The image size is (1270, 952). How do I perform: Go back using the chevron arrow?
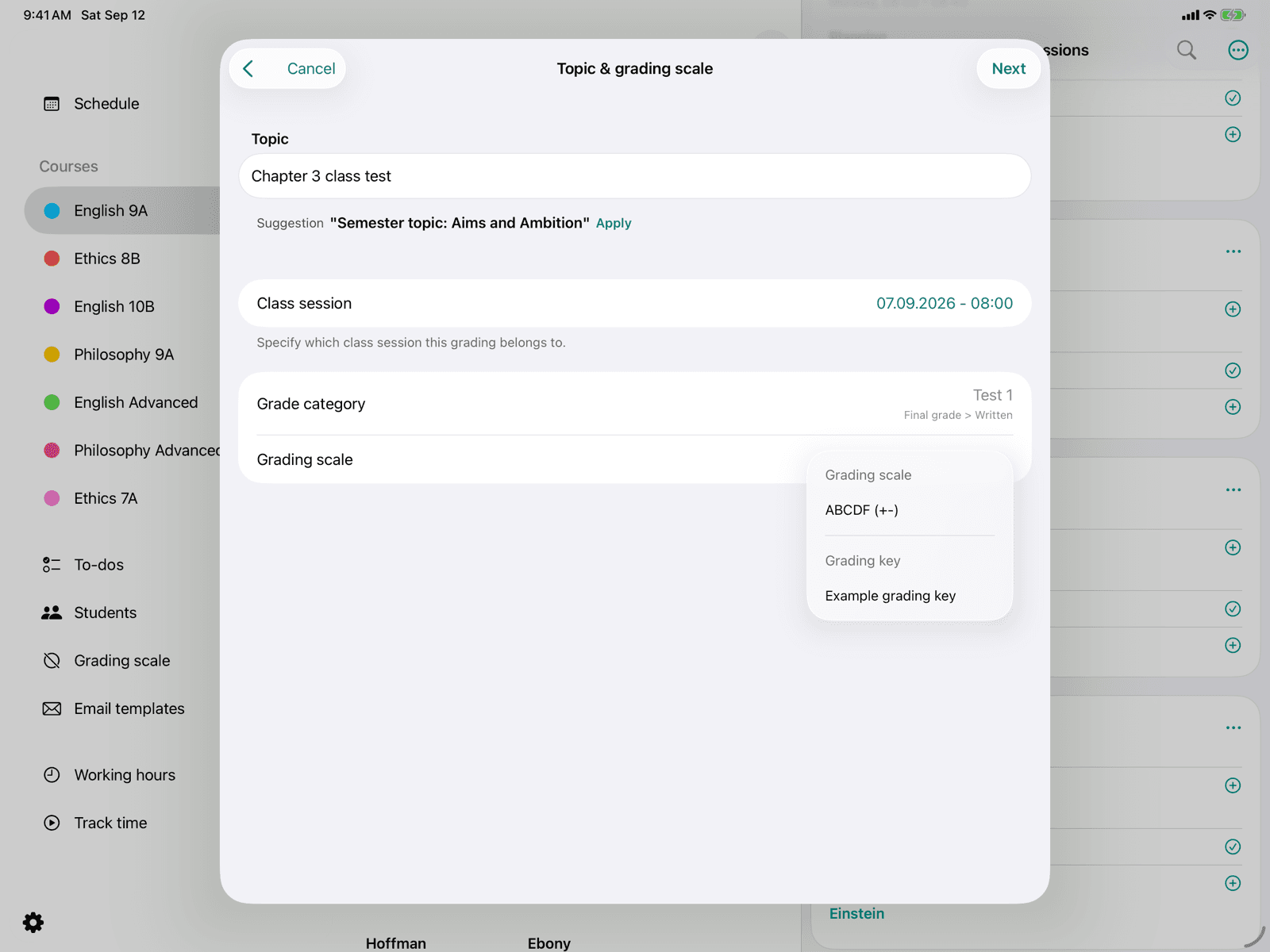[248, 69]
